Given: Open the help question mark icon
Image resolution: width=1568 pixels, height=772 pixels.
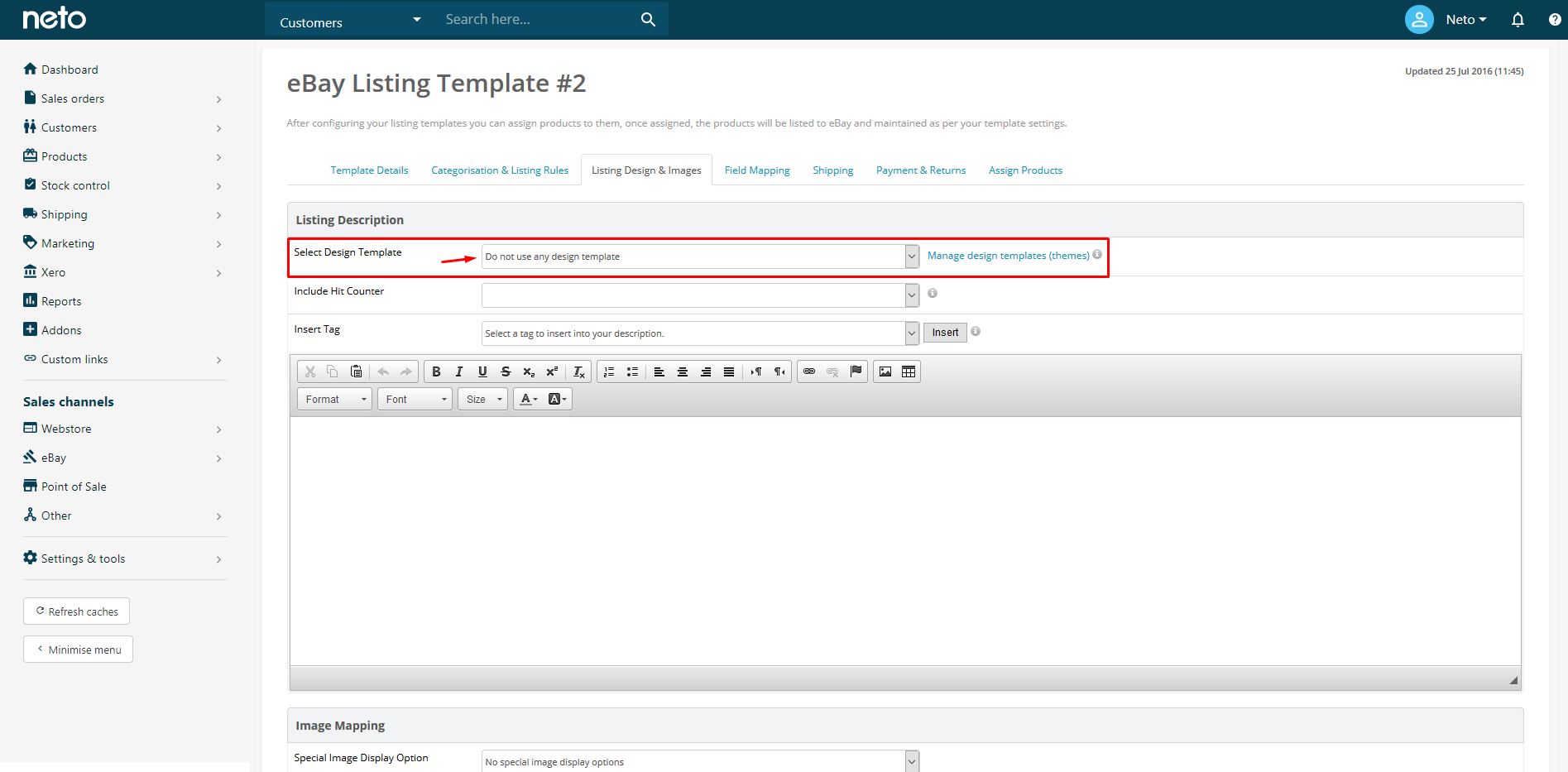Looking at the screenshot, I should click(1555, 19).
